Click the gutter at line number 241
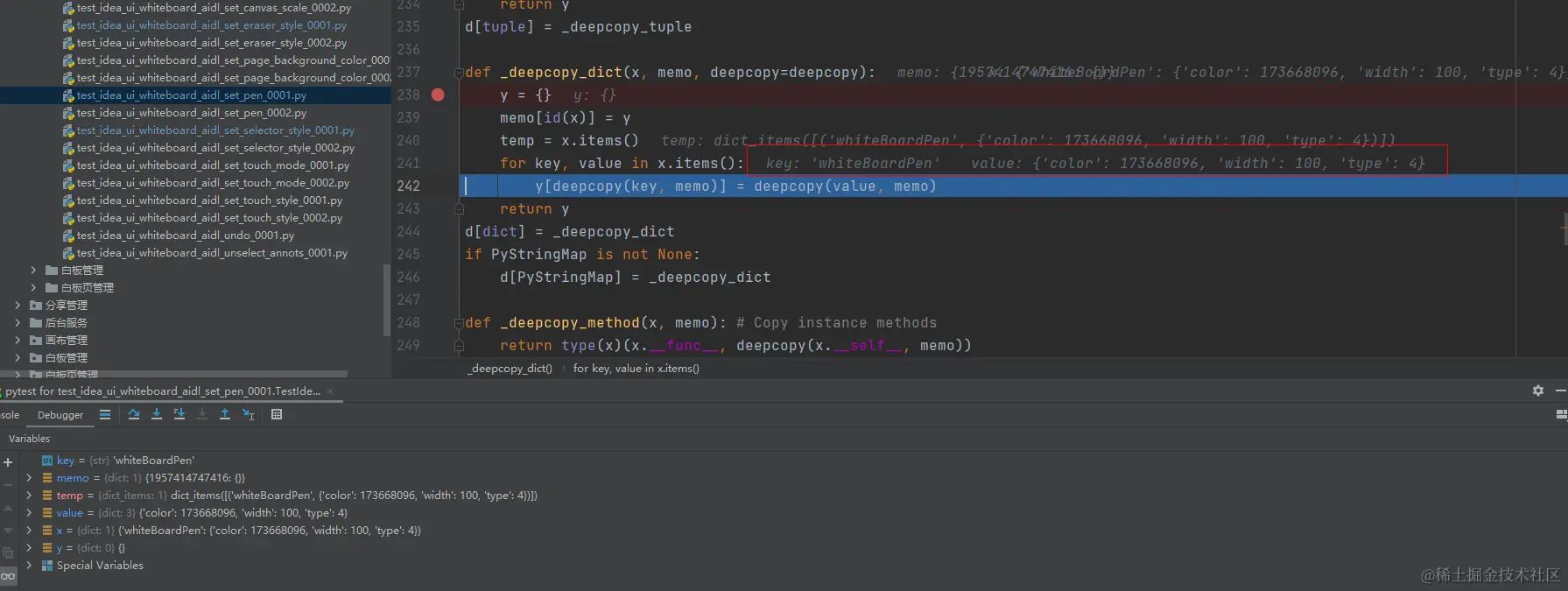 [408, 164]
